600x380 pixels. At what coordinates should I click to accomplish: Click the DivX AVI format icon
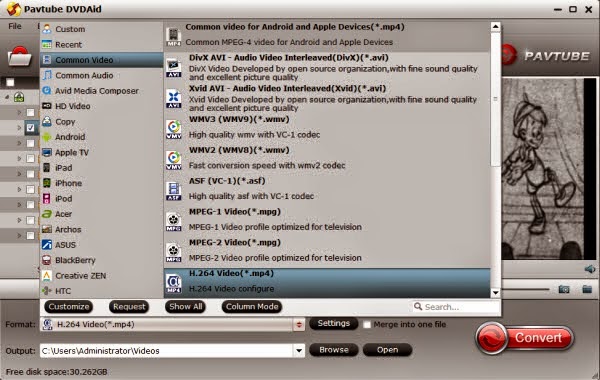point(174,68)
